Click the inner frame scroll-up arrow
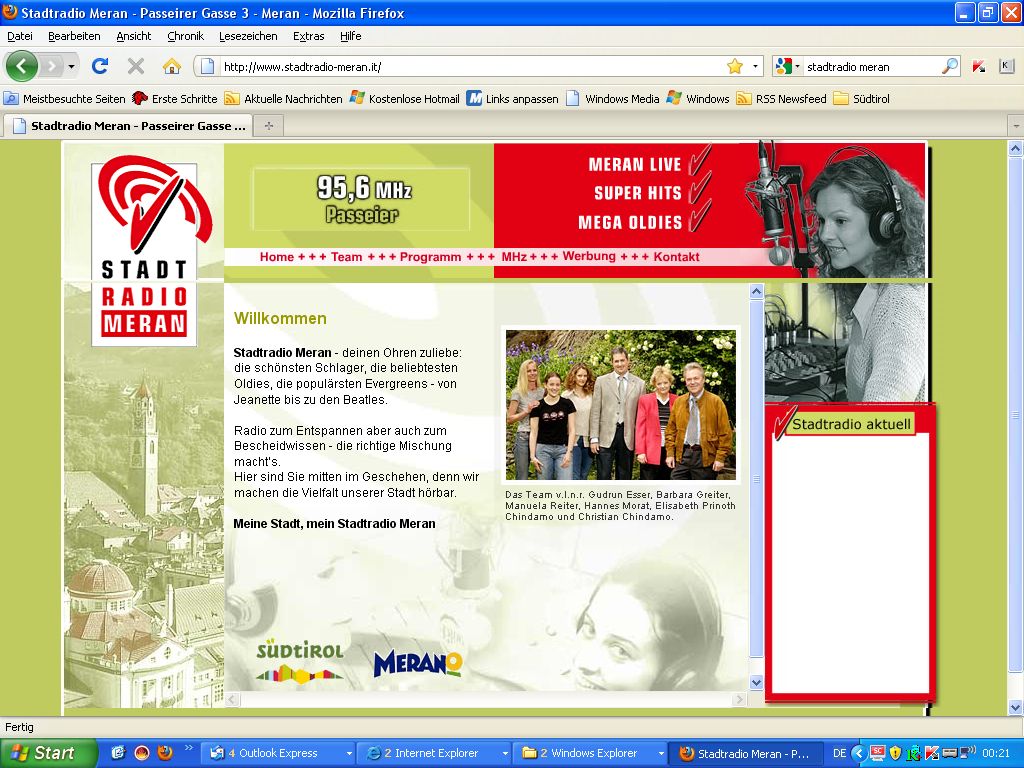Screen dimensions: 1024x768 [x=756, y=291]
